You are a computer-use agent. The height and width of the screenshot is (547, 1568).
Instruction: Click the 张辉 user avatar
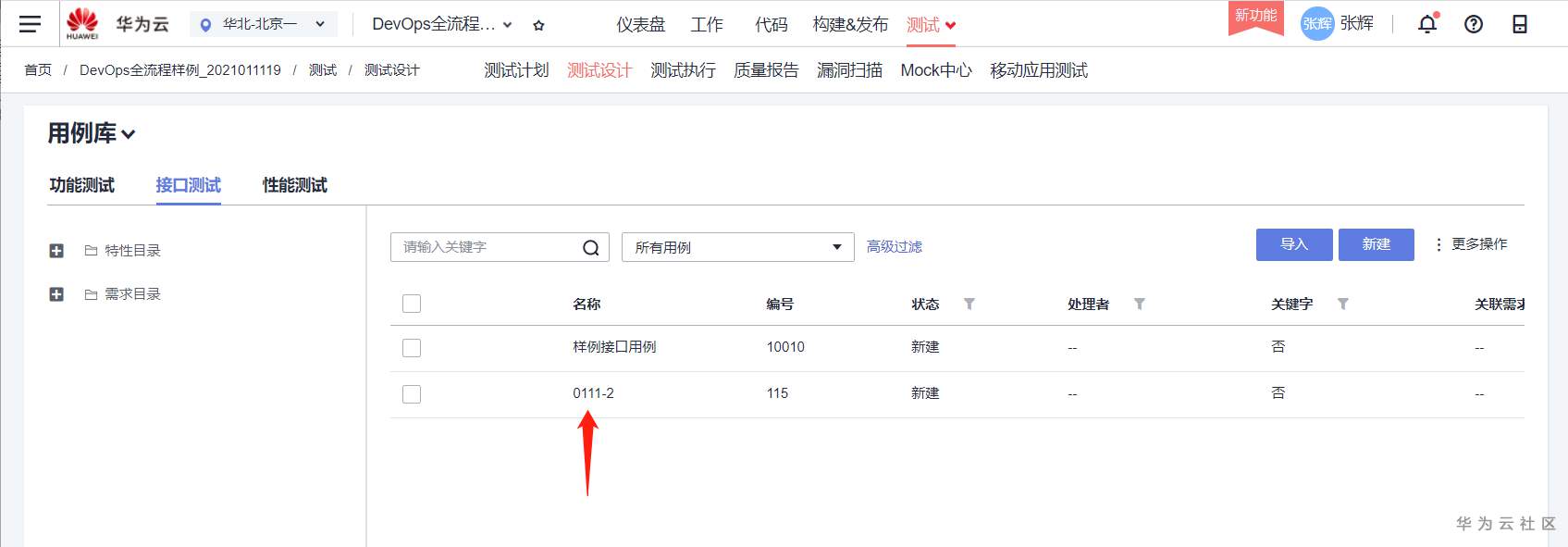pyautogui.click(x=1317, y=24)
